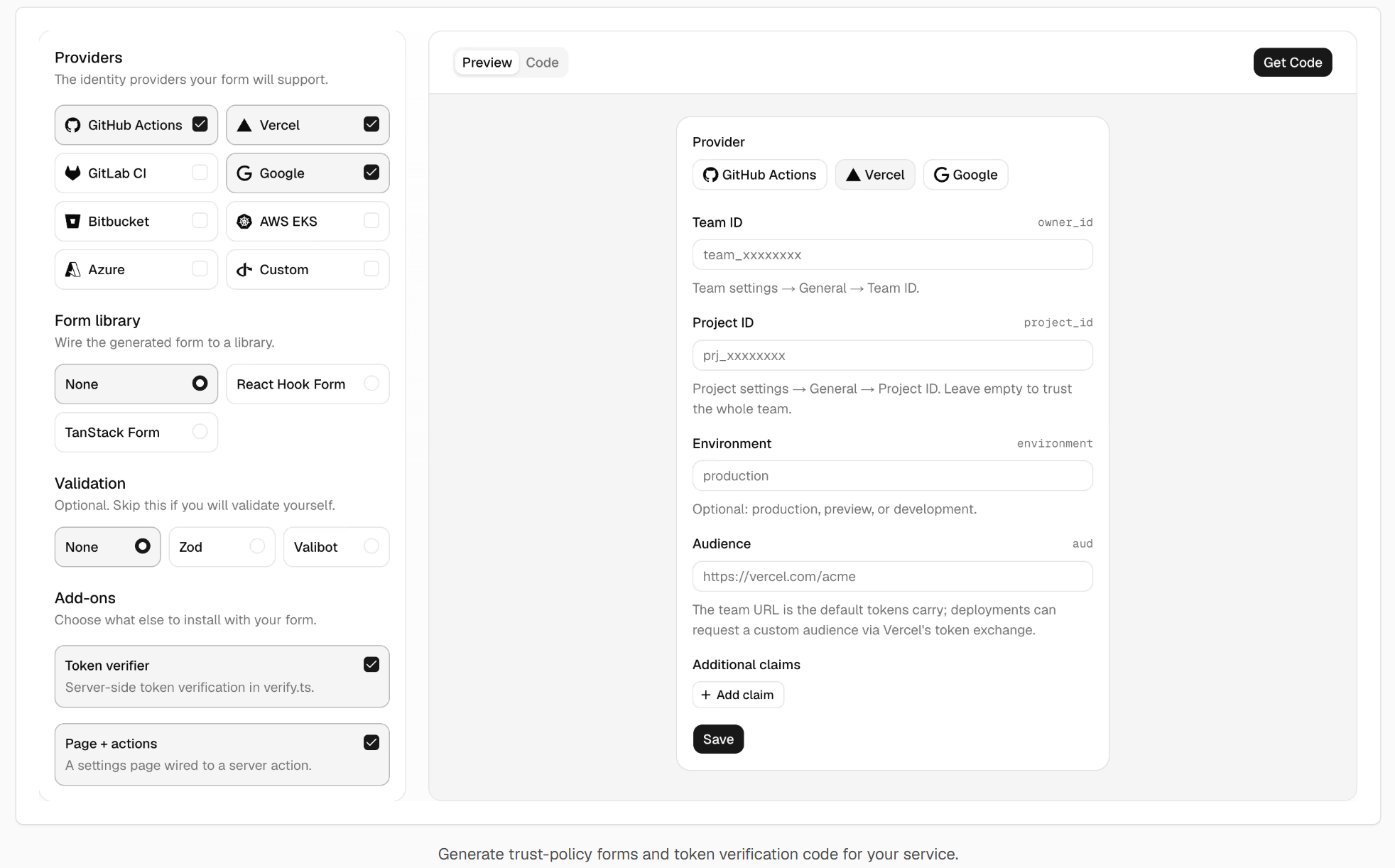This screenshot has height=868, width=1395.
Task: Uncheck the GitHub Actions provider checkbox
Action: pos(200,124)
